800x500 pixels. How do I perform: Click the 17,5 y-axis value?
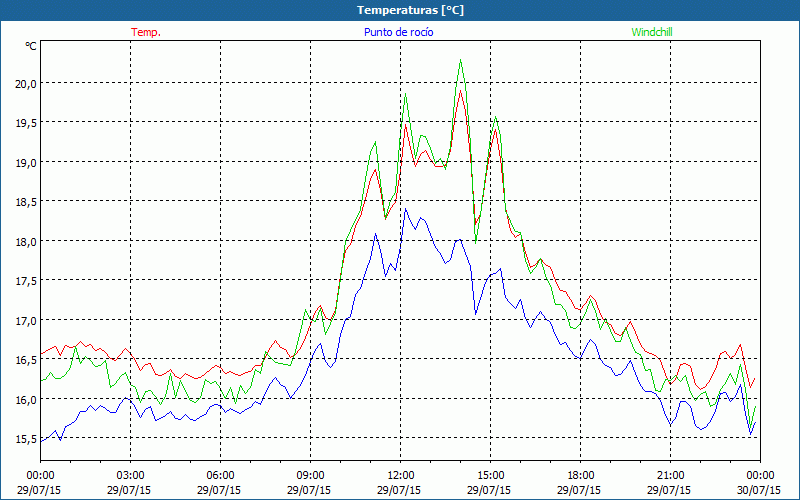click(x=26, y=281)
